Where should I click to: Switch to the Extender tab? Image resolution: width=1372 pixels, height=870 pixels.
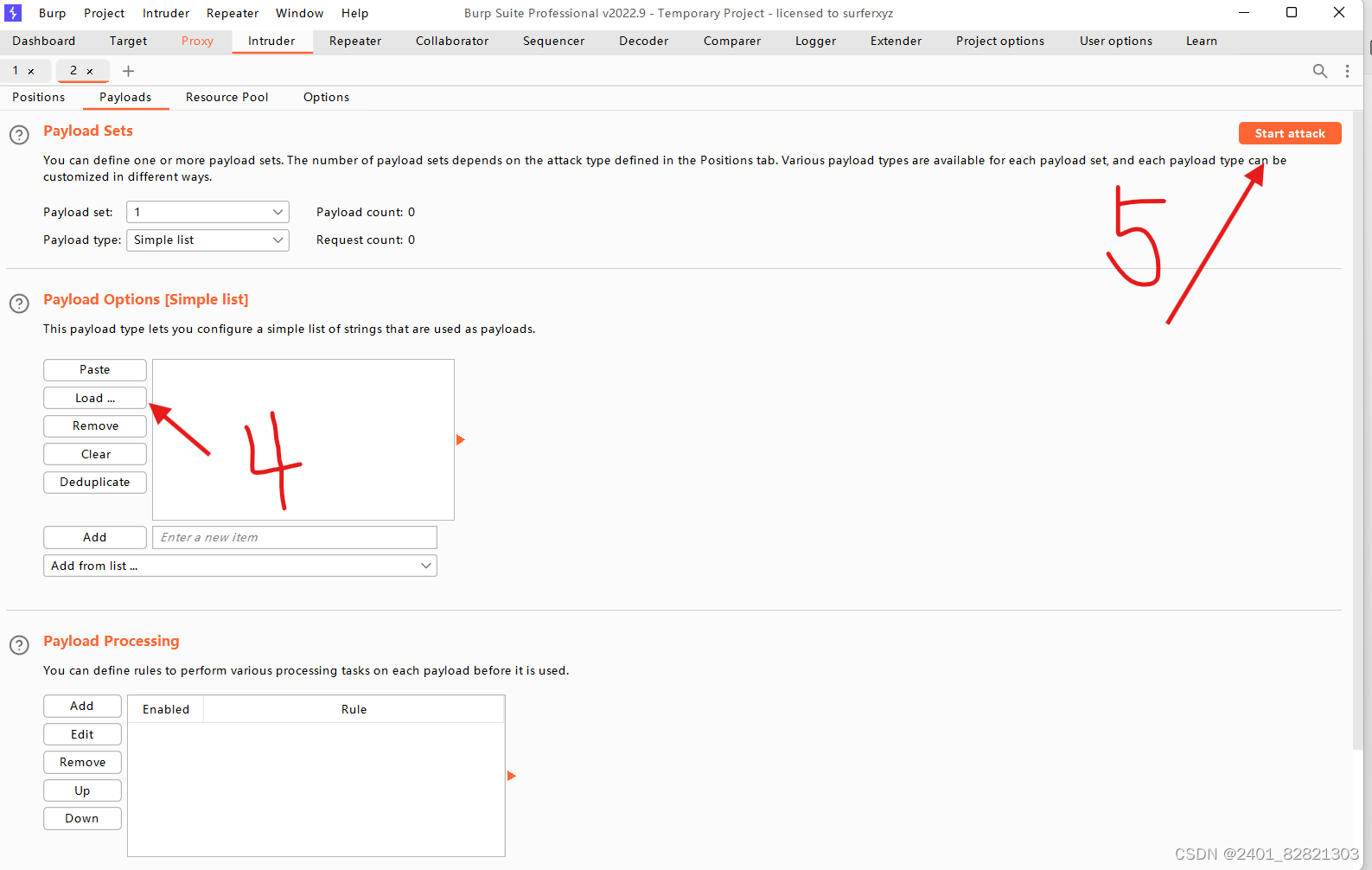[x=896, y=41]
